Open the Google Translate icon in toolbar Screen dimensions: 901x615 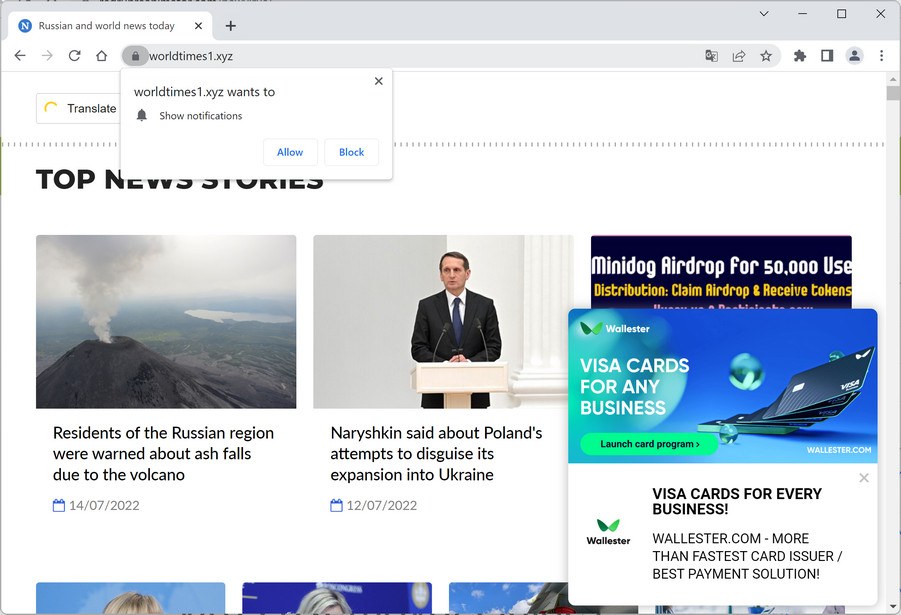point(711,56)
